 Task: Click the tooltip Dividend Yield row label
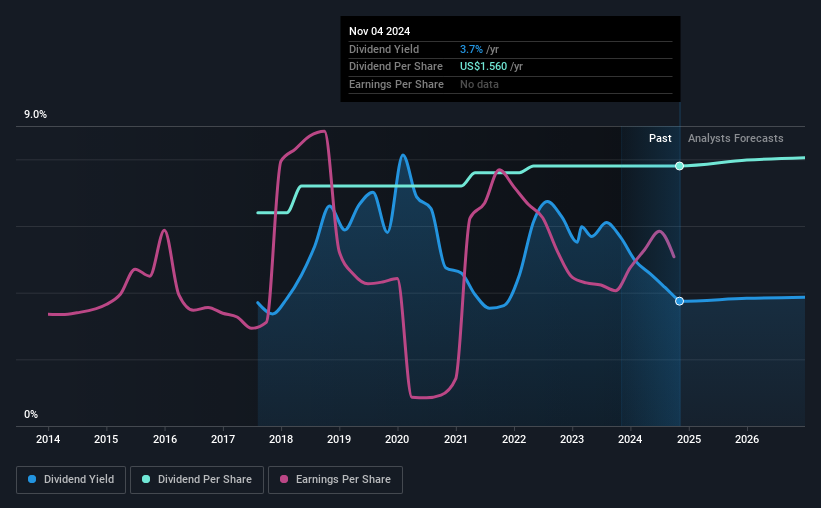384,49
